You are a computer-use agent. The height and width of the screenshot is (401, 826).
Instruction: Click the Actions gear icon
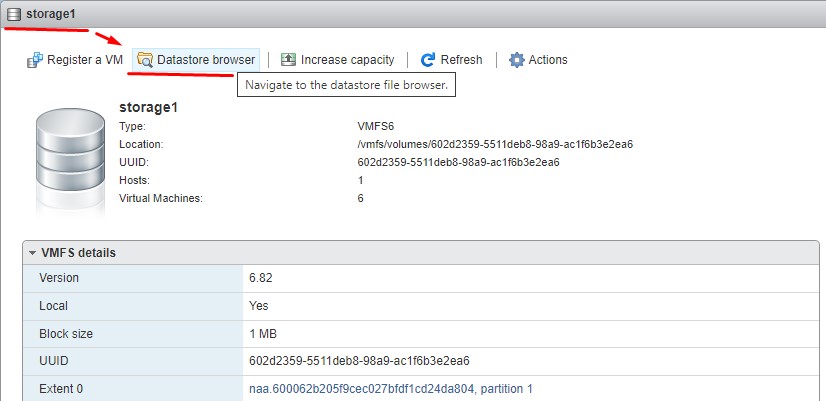tap(517, 60)
